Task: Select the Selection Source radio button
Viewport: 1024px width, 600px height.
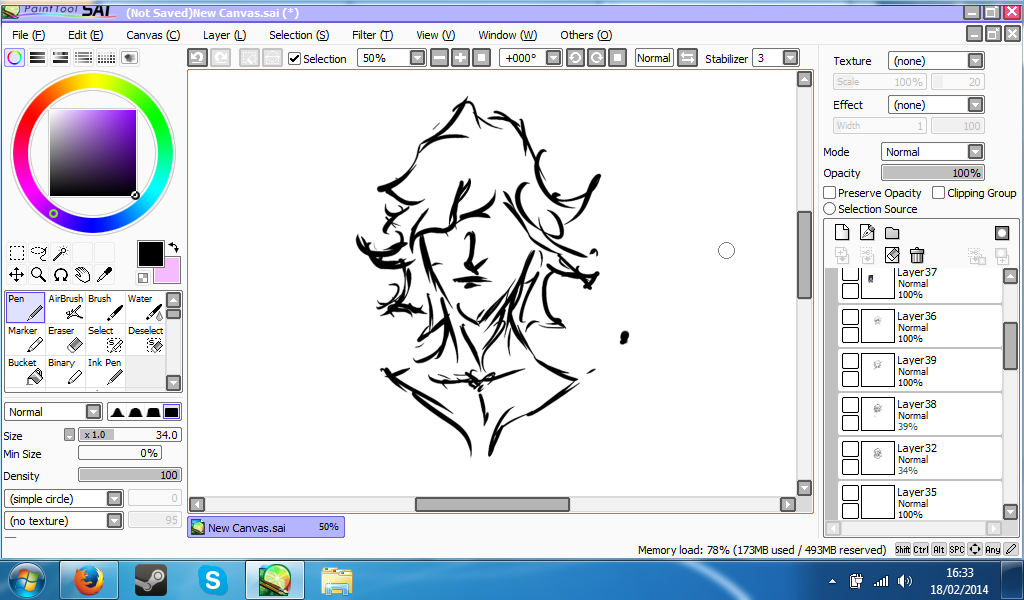Action: pyautogui.click(x=830, y=208)
